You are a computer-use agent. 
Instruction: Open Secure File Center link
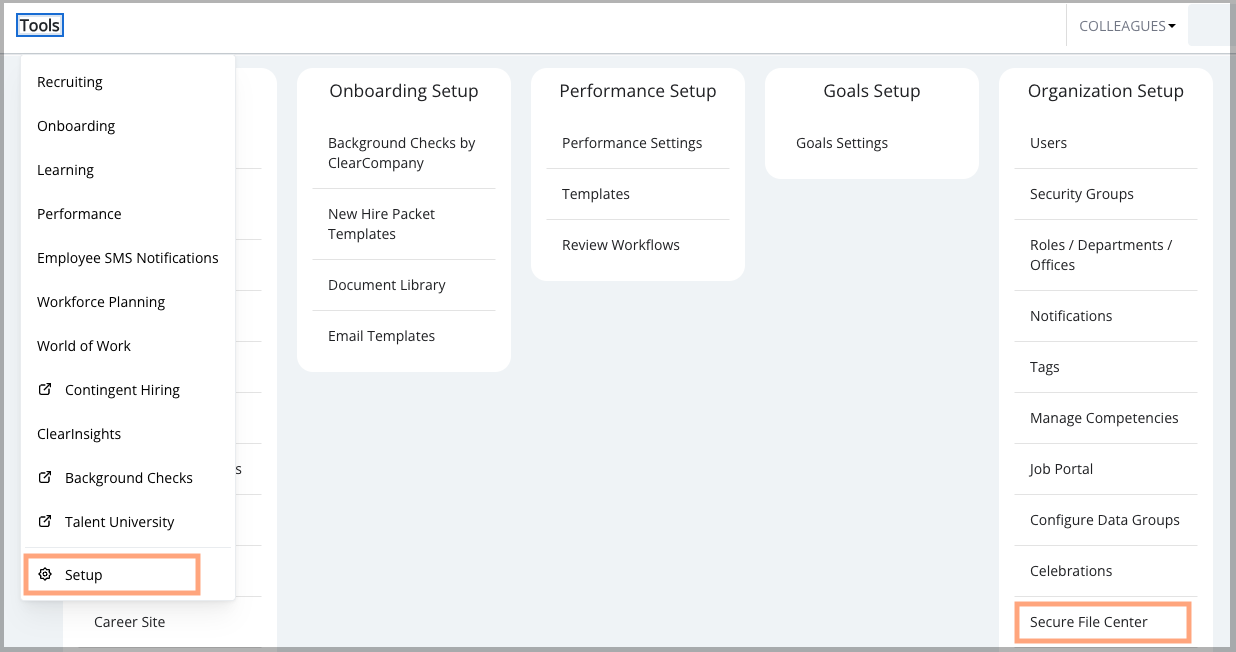coord(1089,622)
